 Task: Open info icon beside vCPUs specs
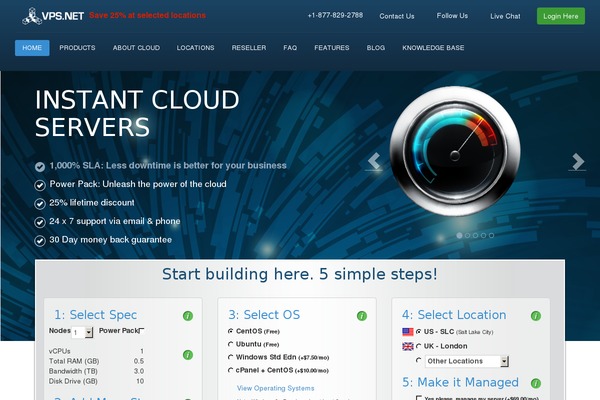188,355
